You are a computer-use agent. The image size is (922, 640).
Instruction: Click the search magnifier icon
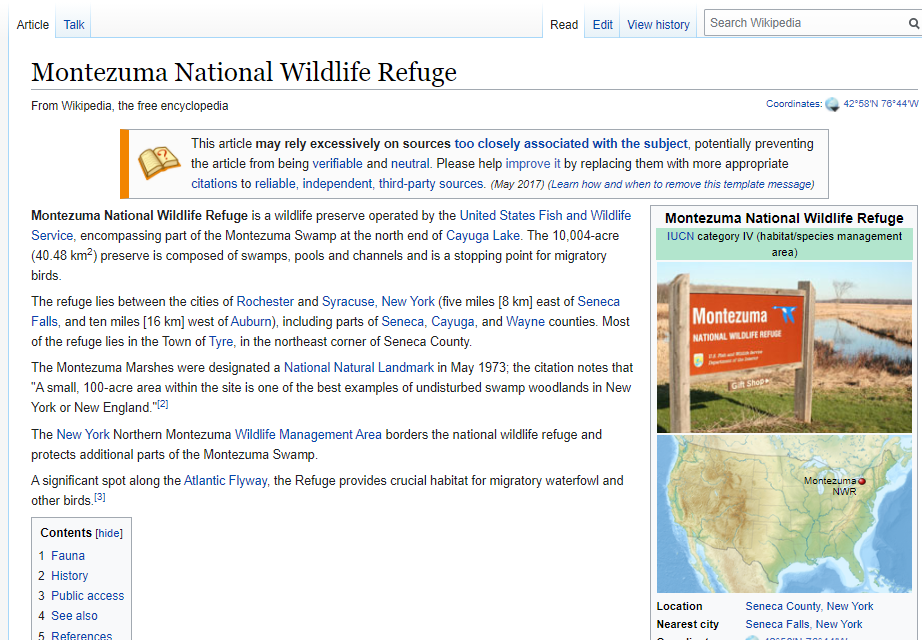(x=913, y=23)
